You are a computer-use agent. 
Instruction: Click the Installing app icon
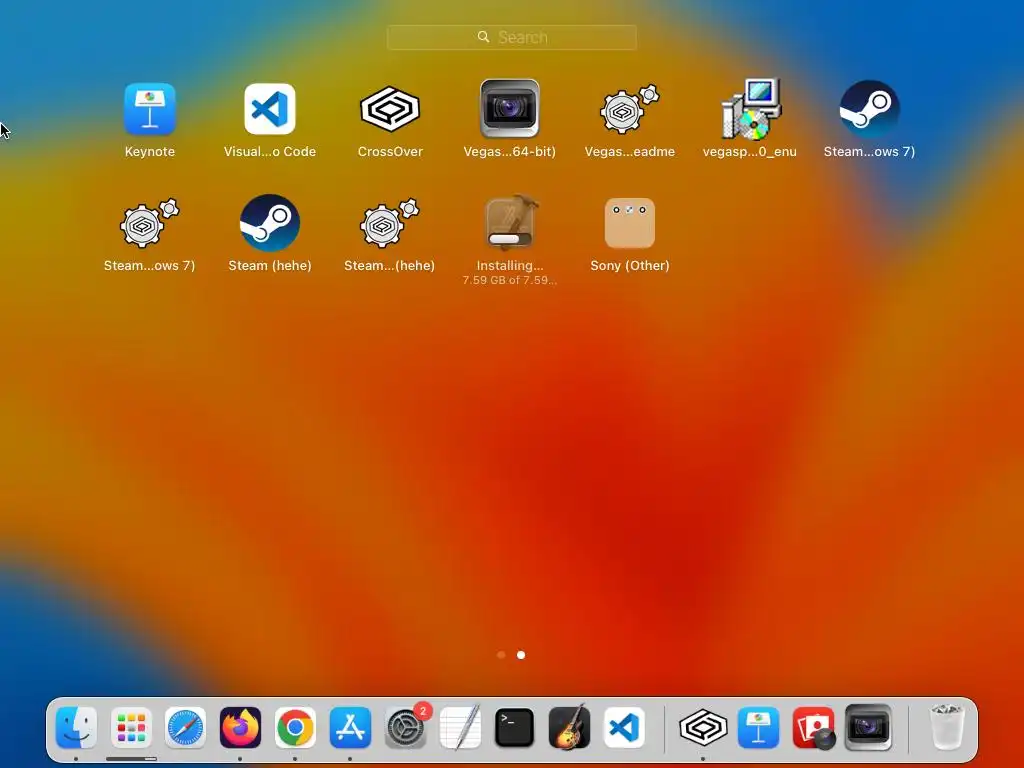click(510, 223)
